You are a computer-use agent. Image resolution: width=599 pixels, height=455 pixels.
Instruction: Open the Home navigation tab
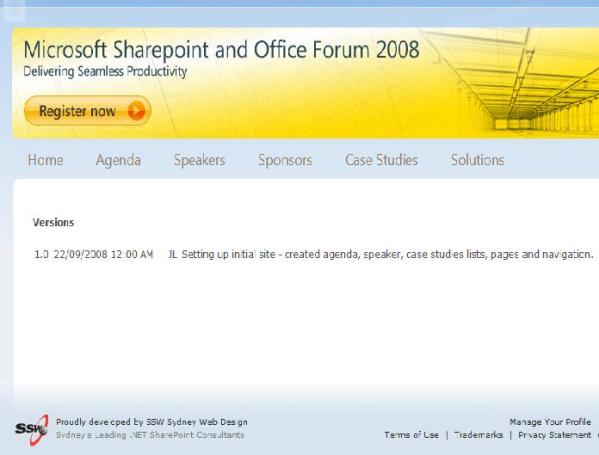pyautogui.click(x=45, y=160)
